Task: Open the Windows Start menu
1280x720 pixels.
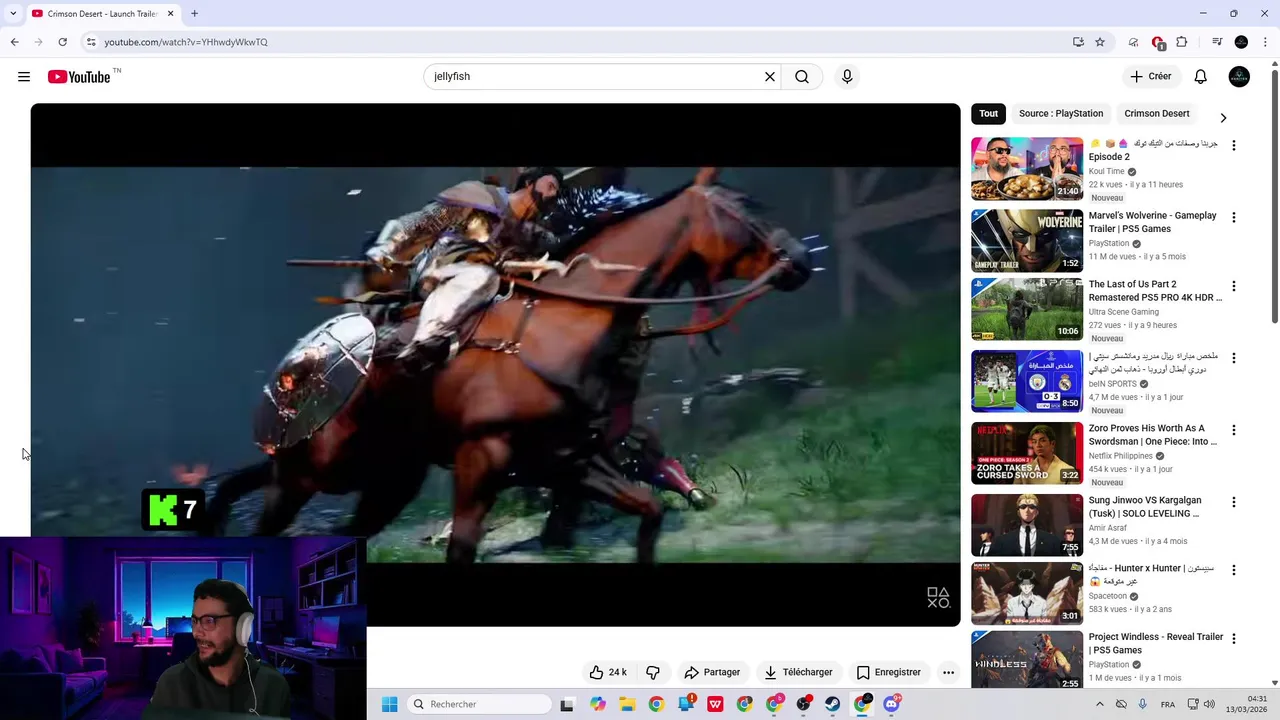Action: click(x=390, y=704)
